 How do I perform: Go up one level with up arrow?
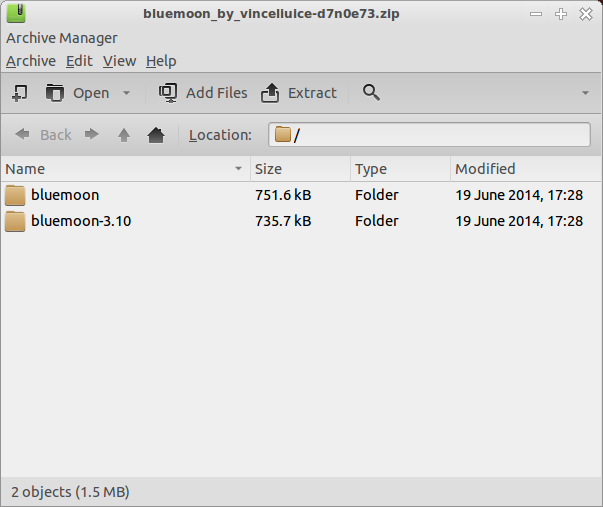(x=124, y=135)
